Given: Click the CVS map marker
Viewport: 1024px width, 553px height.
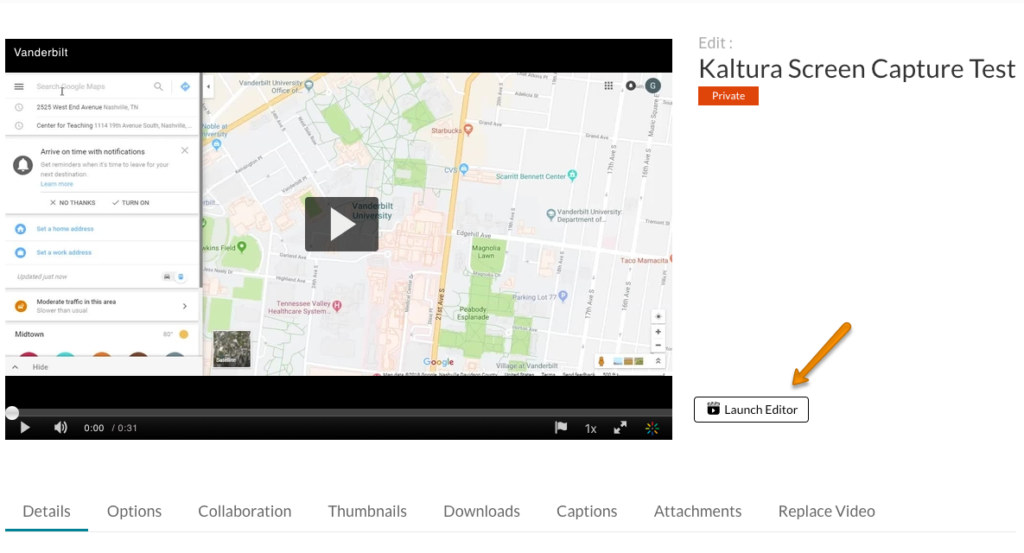Looking at the screenshot, I should (x=464, y=169).
